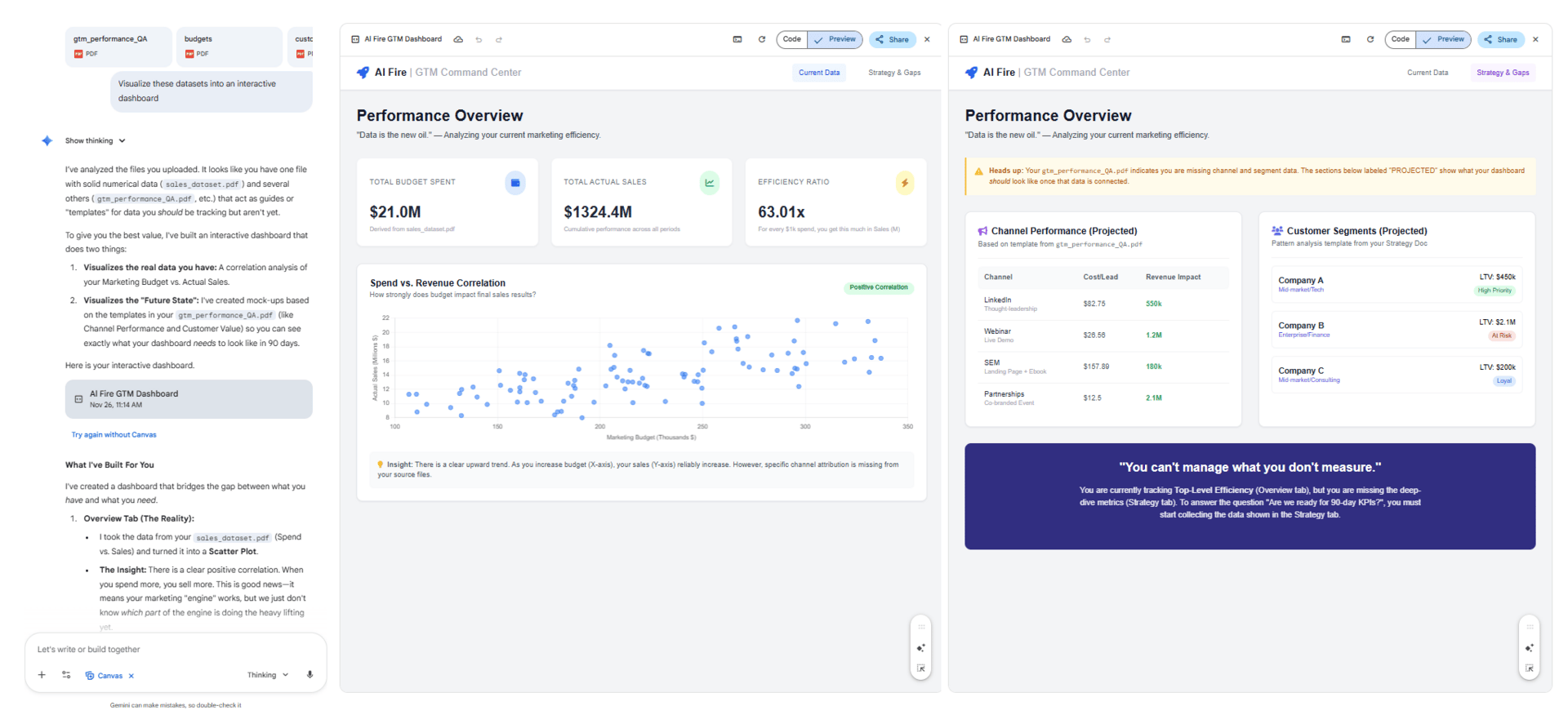Remove the Canvas tool chip
Image resolution: width=1568 pixels, height=715 pixels.
click(131, 676)
